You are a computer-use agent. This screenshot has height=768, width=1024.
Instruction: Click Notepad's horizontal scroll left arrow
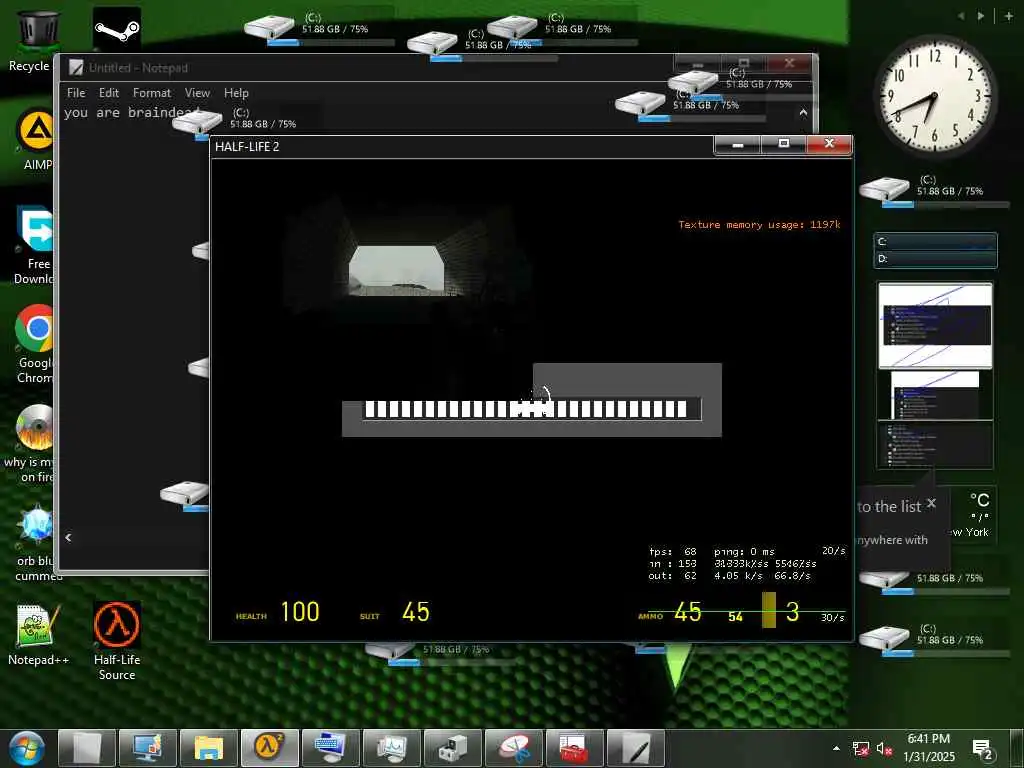coord(68,537)
